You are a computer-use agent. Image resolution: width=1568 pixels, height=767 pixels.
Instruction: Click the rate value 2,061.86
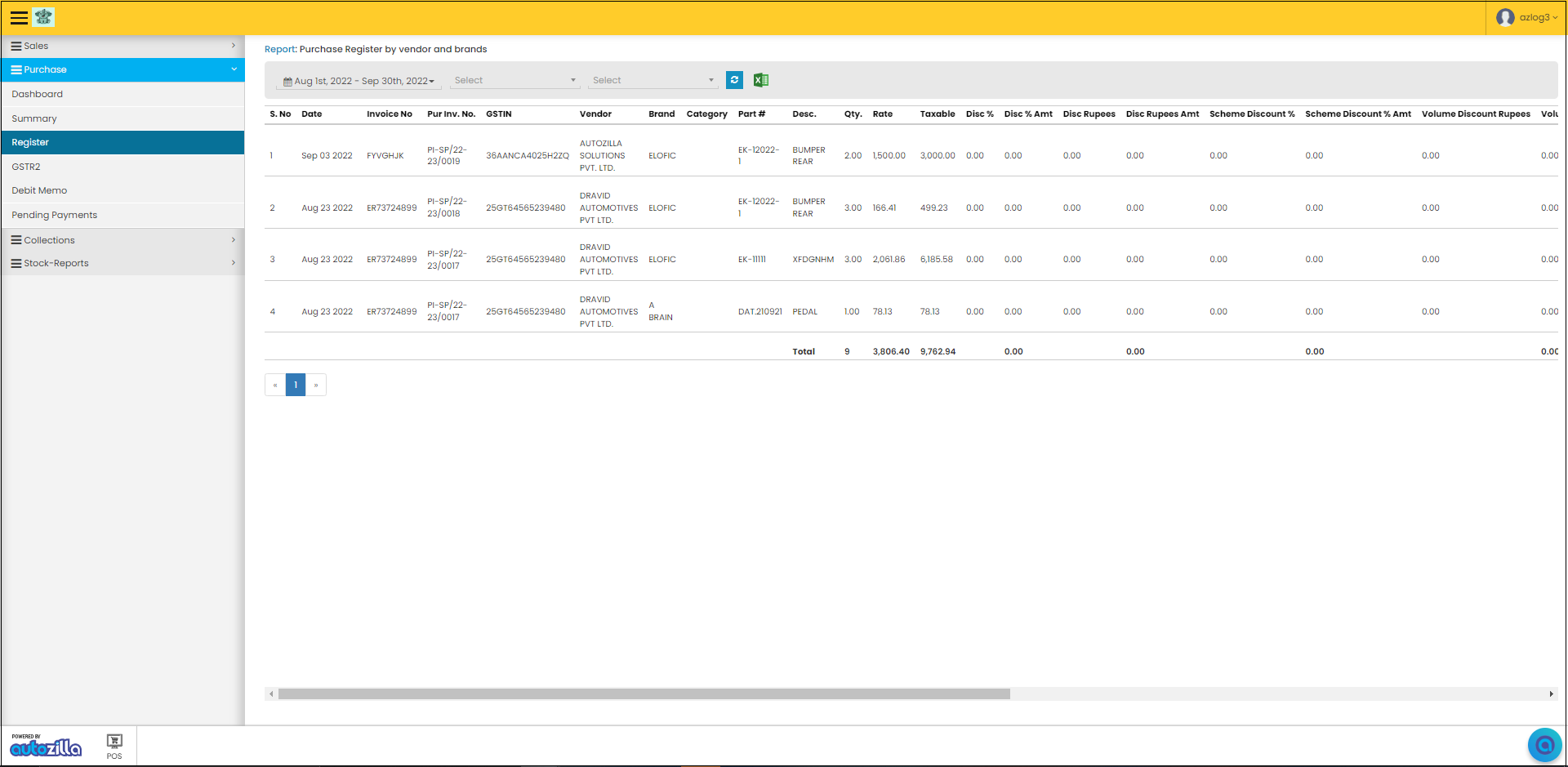[x=889, y=260]
